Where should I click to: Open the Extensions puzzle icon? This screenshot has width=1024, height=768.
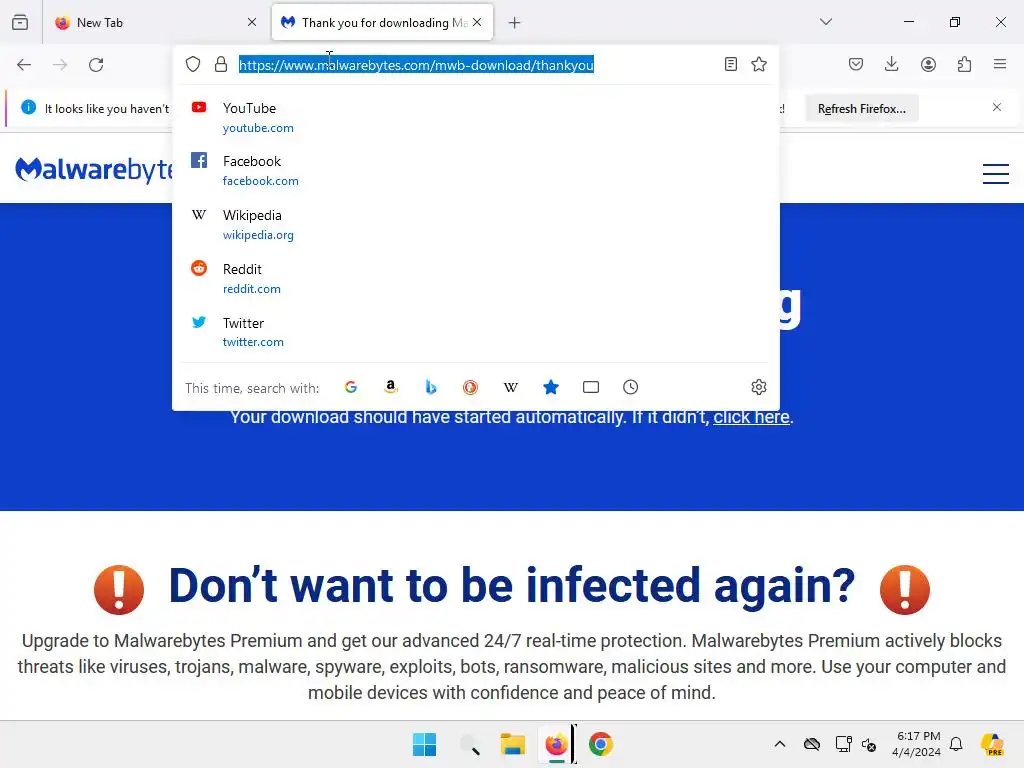point(964,64)
